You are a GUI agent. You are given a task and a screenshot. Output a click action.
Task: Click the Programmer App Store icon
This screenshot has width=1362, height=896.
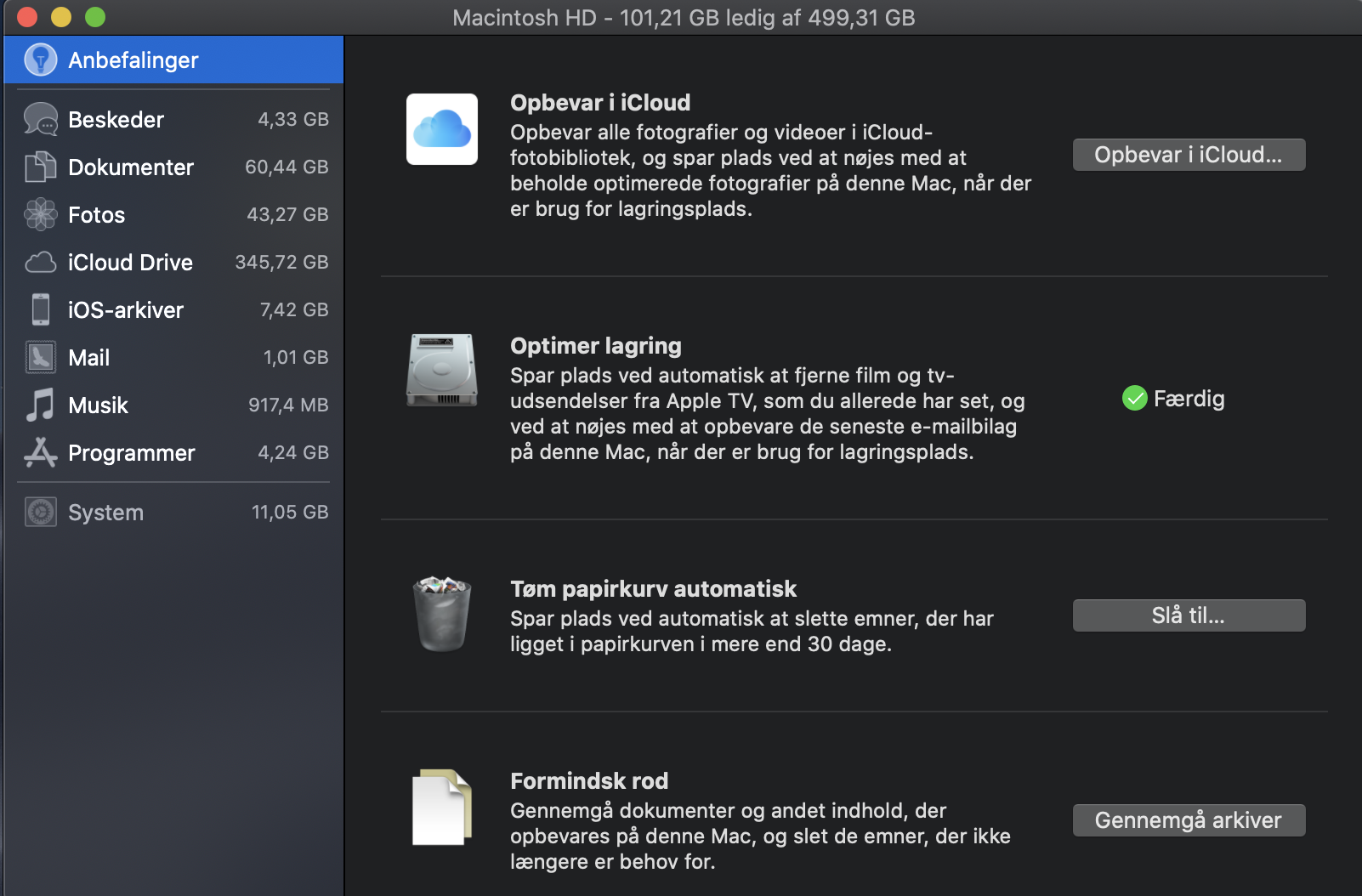(40, 452)
